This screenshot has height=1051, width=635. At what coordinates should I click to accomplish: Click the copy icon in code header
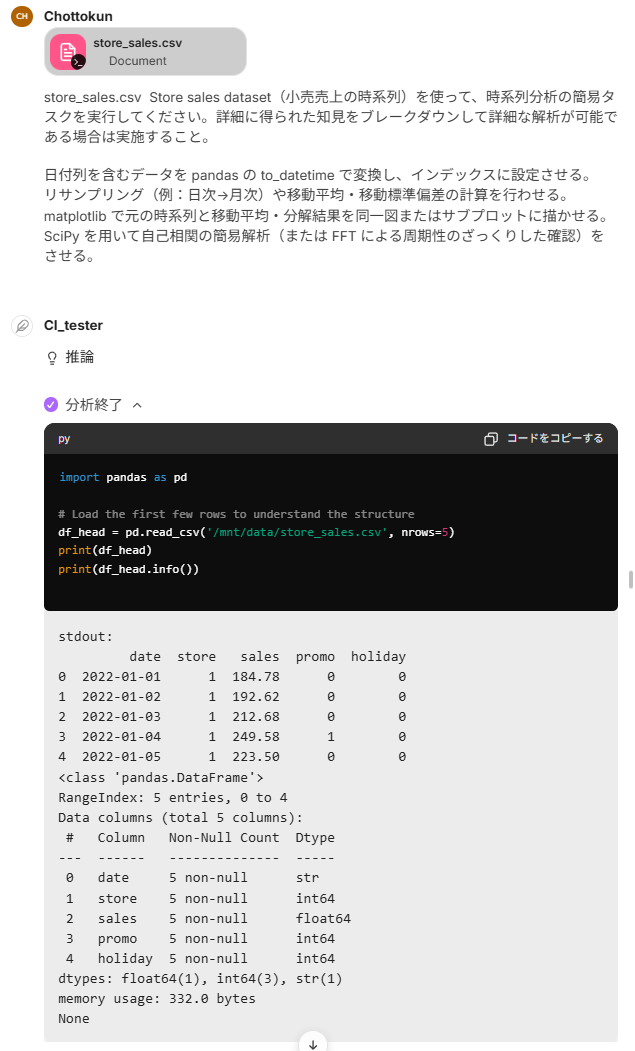tap(491, 439)
